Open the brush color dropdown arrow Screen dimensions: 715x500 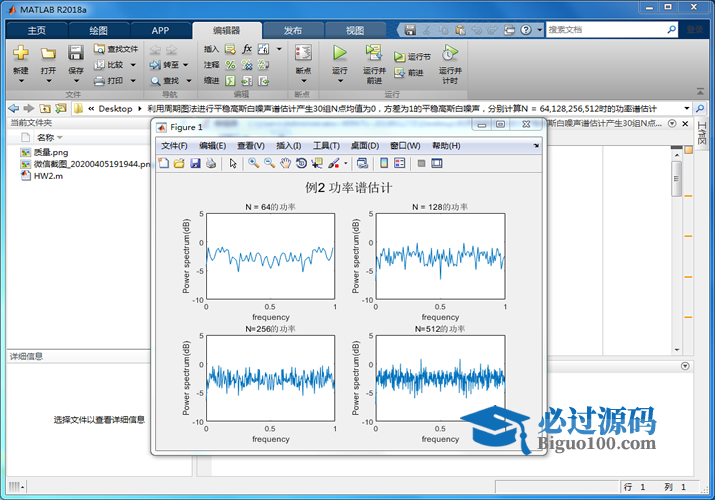point(346,163)
